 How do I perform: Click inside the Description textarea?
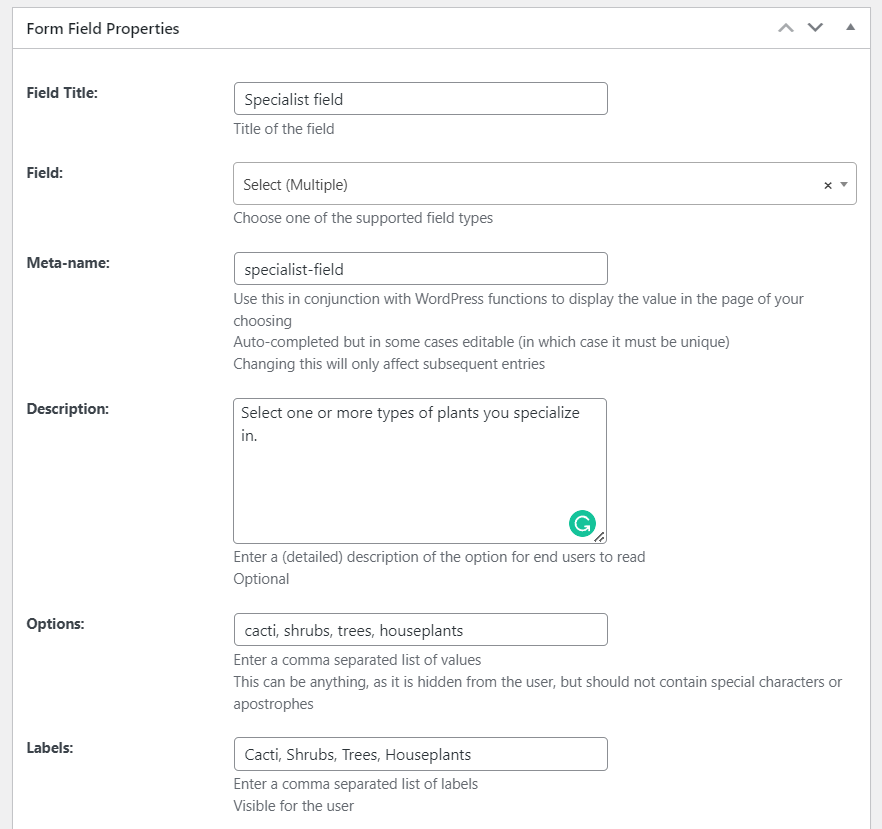(420, 471)
